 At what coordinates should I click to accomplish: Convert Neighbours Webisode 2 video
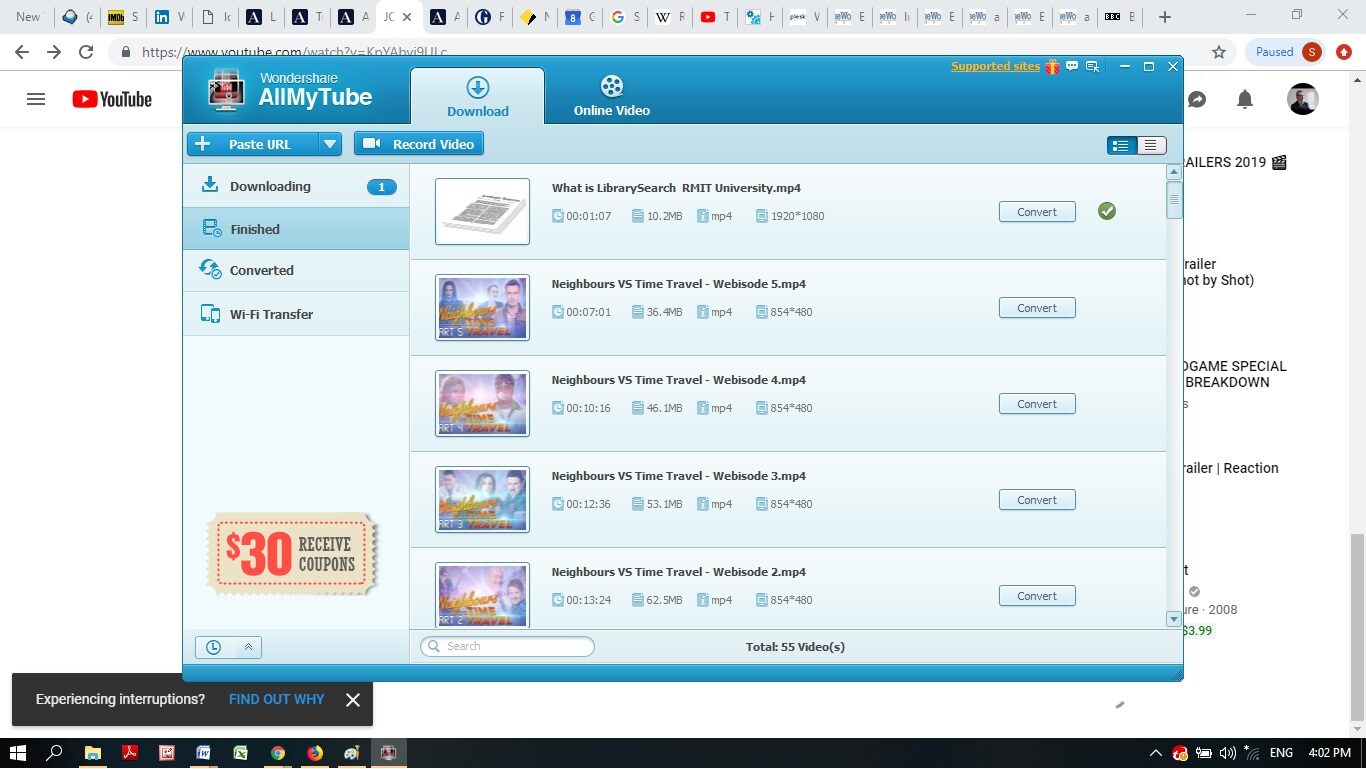point(1037,596)
